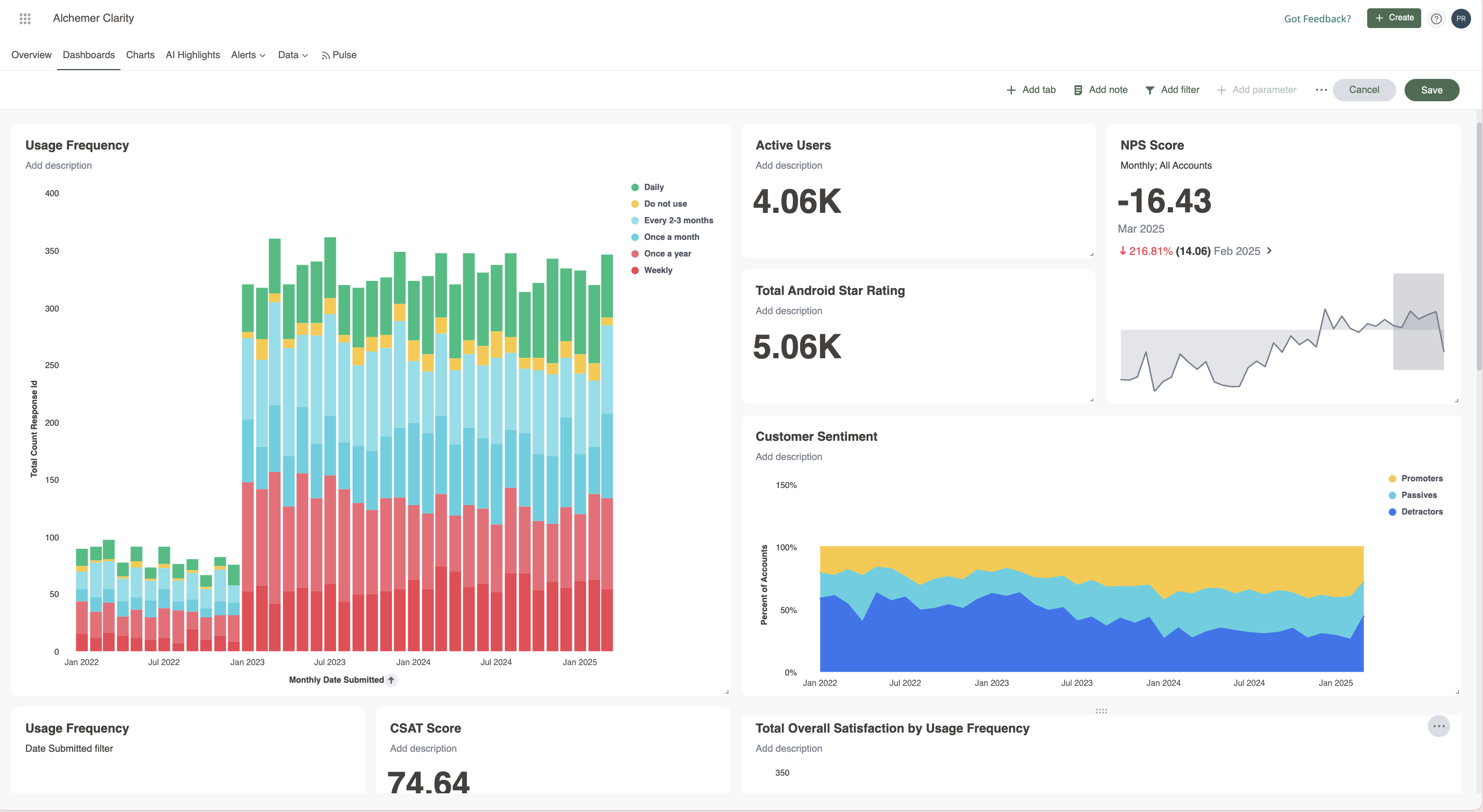Open the Overview tab
This screenshot has height=812, width=1483.
point(31,55)
